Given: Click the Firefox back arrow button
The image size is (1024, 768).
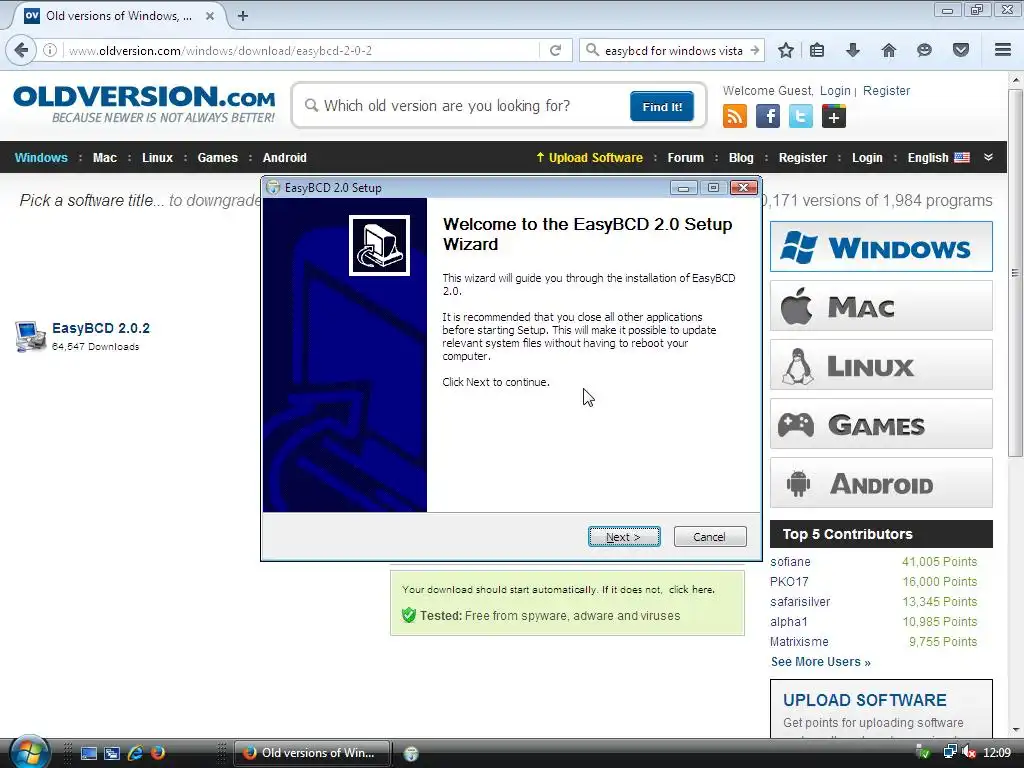Looking at the screenshot, I should coord(21,50).
